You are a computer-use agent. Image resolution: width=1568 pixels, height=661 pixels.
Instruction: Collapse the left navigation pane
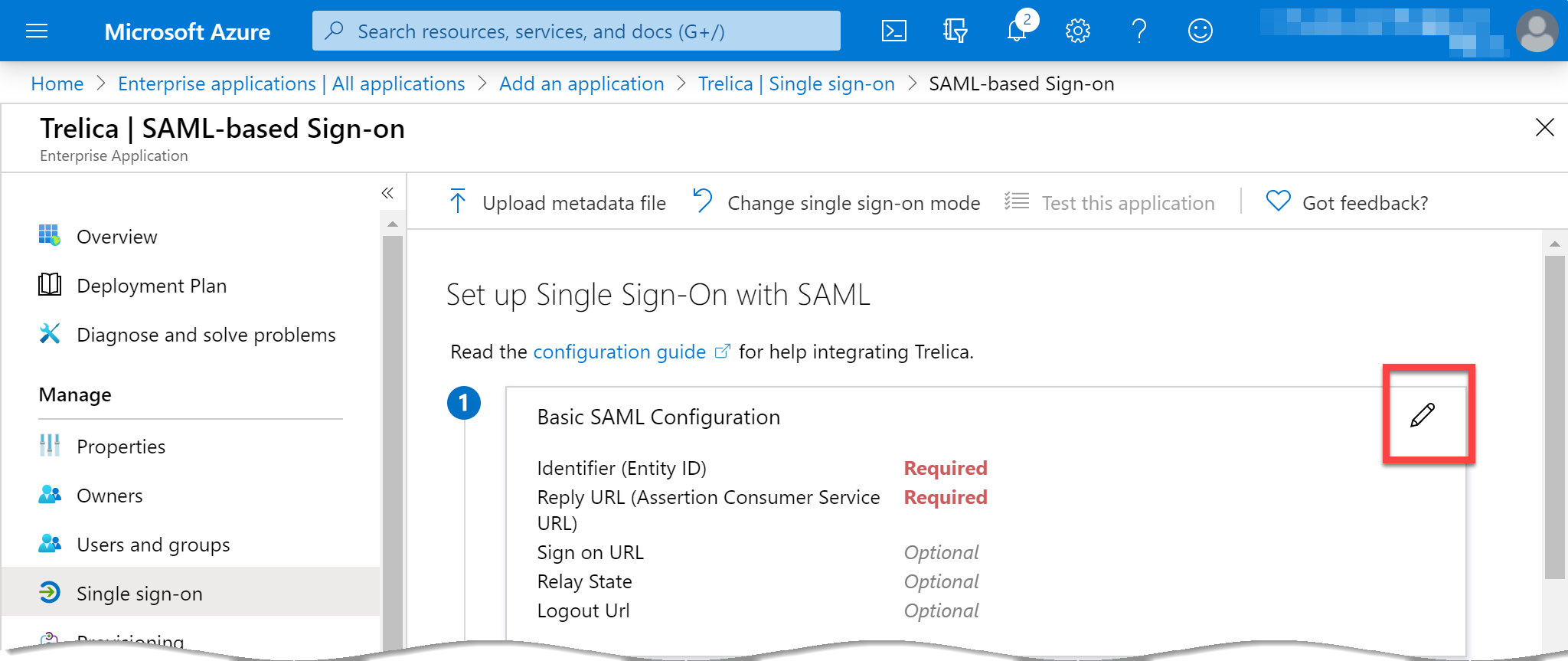coord(387,193)
